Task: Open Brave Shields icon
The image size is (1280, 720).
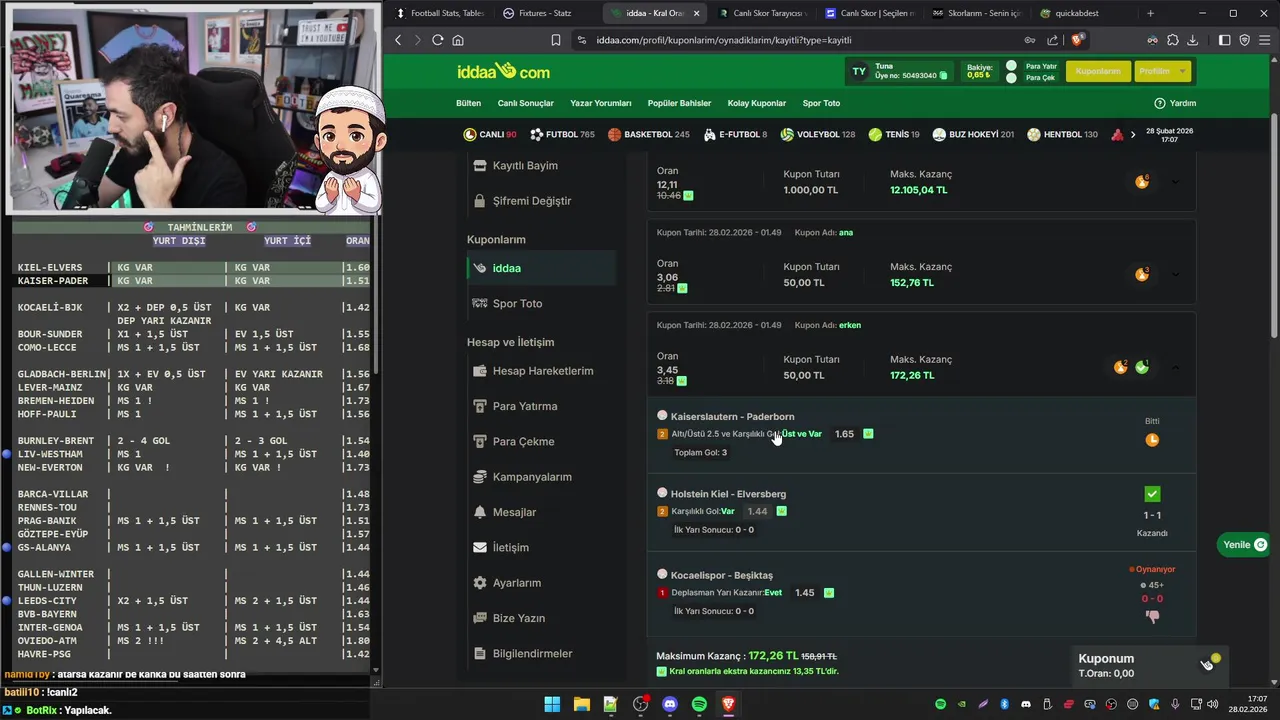Action: (1077, 40)
